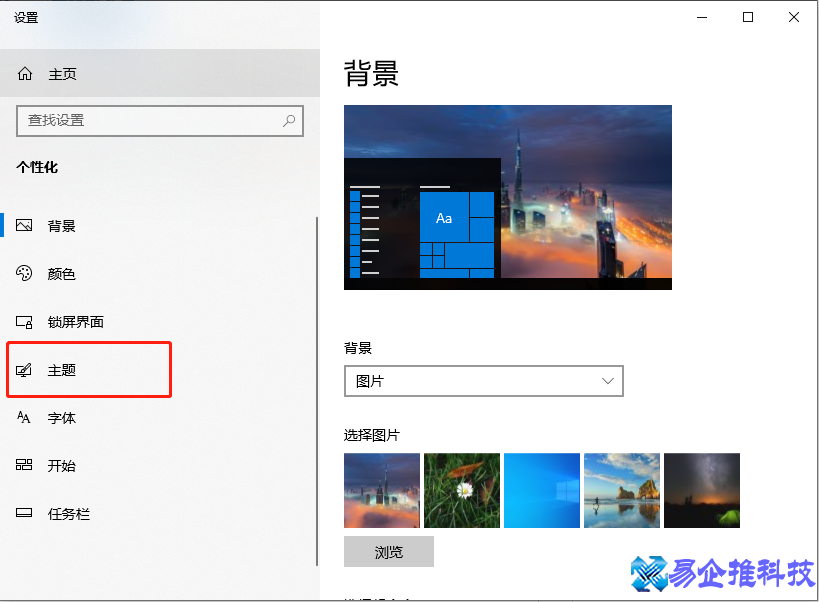This screenshot has width=819, height=602.
Task: Select the 主题 (Themes) pen icon in sidebar
Action: (24, 369)
